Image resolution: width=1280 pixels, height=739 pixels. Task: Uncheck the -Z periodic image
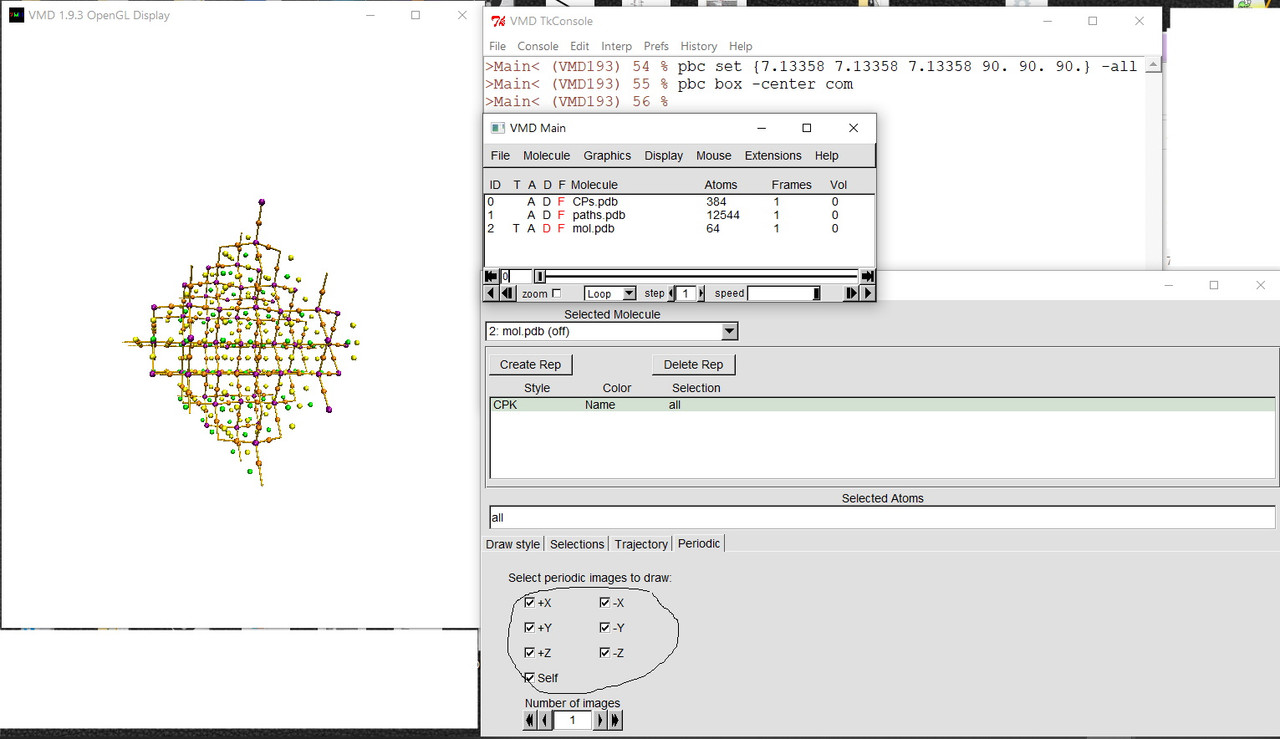click(x=604, y=652)
